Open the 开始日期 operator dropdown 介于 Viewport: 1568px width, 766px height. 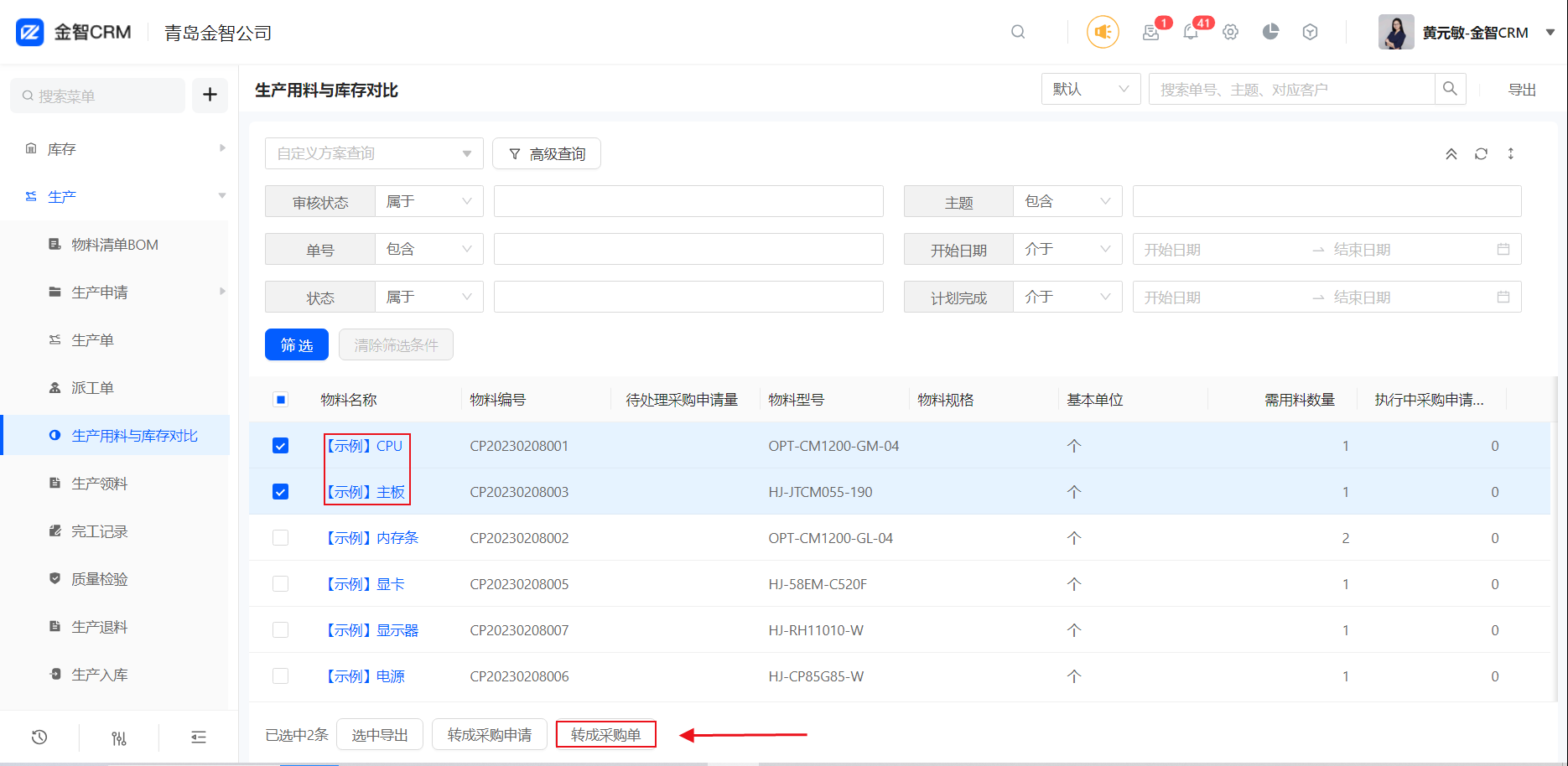pos(1067,249)
